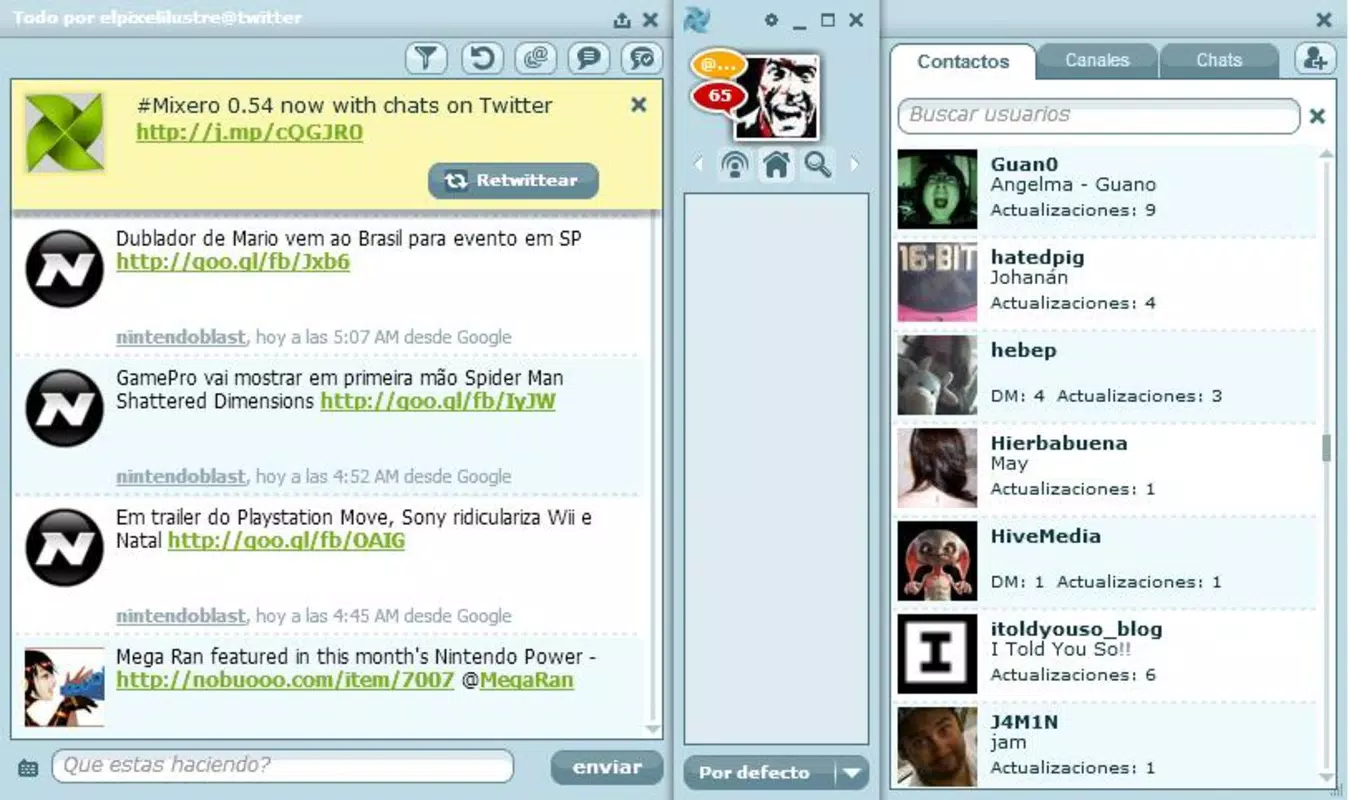This screenshot has width=1349, height=800.
Task: Select contact J4M1N
Action: 1105,745
